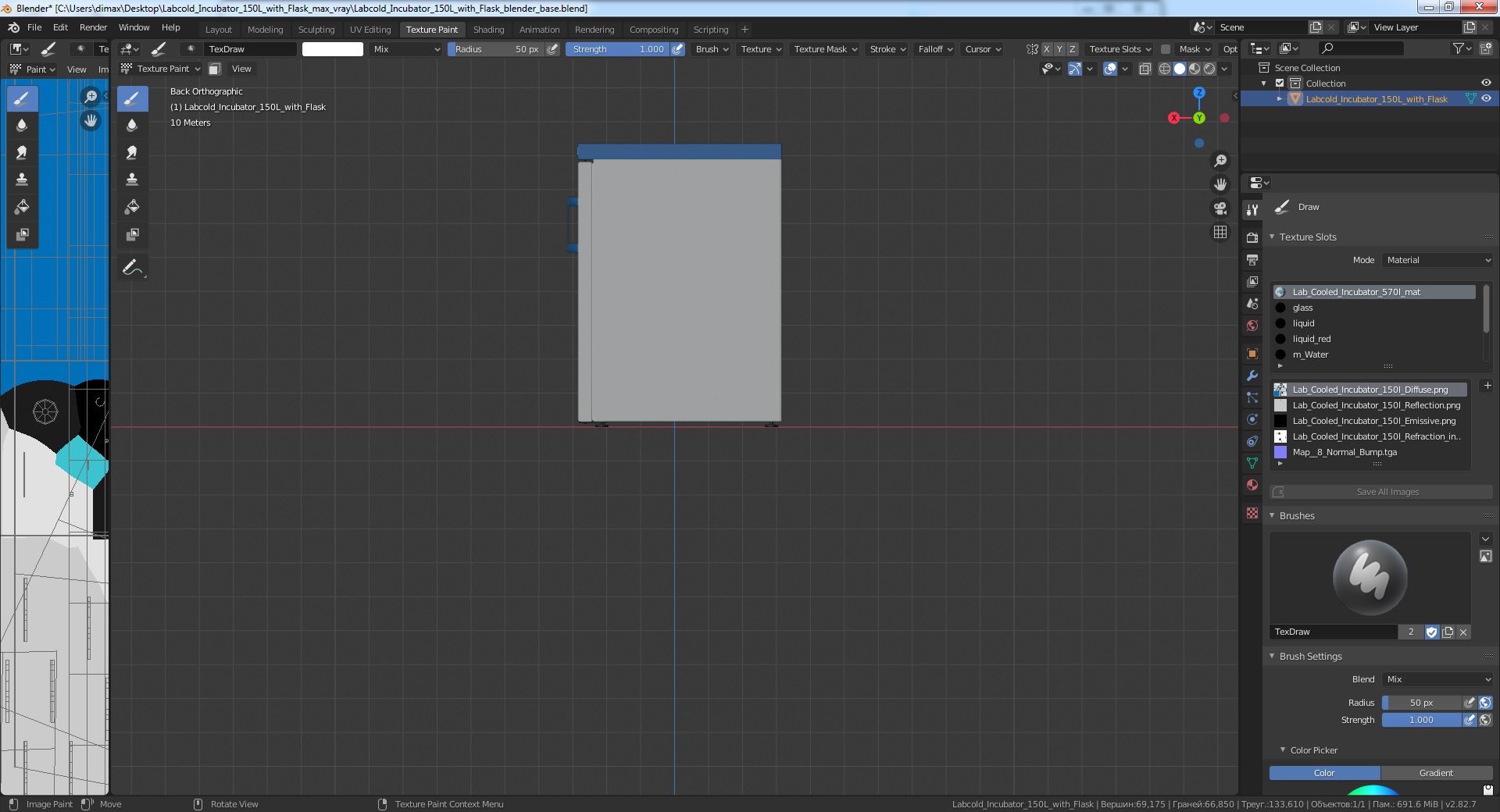The image size is (1500, 812).
Task: Select the Clone stamp tool in 3D viewport
Action: [x=132, y=180]
